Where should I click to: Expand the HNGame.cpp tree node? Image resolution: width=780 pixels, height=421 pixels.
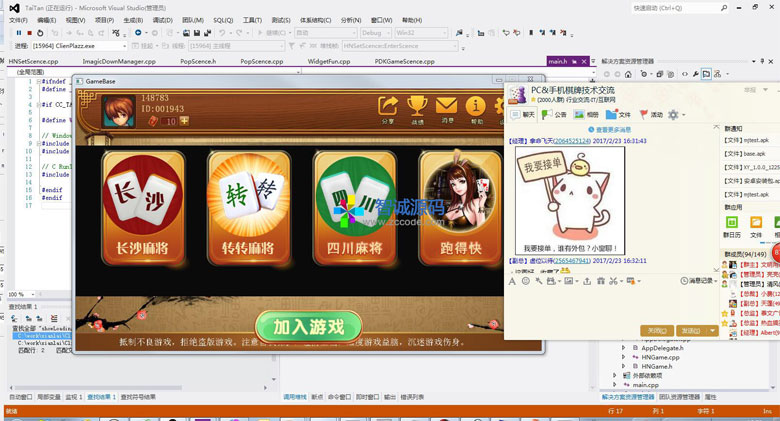coord(622,356)
